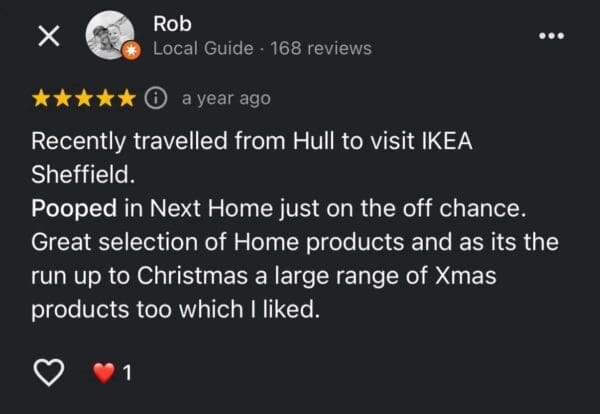
Task: Click the fourth rating star
Action: (108, 99)
